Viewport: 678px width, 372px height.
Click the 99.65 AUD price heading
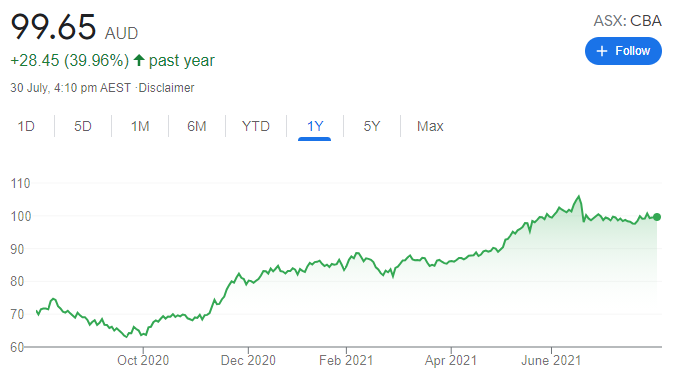tap(74, 27)
